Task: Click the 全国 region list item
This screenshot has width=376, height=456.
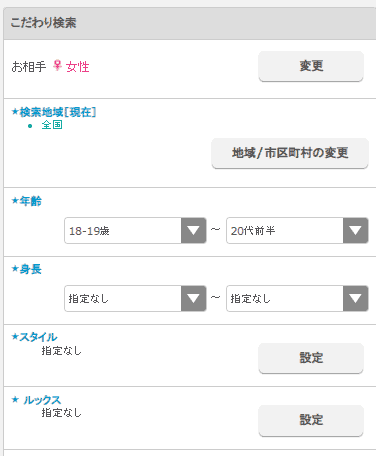Action: point(52,125)
